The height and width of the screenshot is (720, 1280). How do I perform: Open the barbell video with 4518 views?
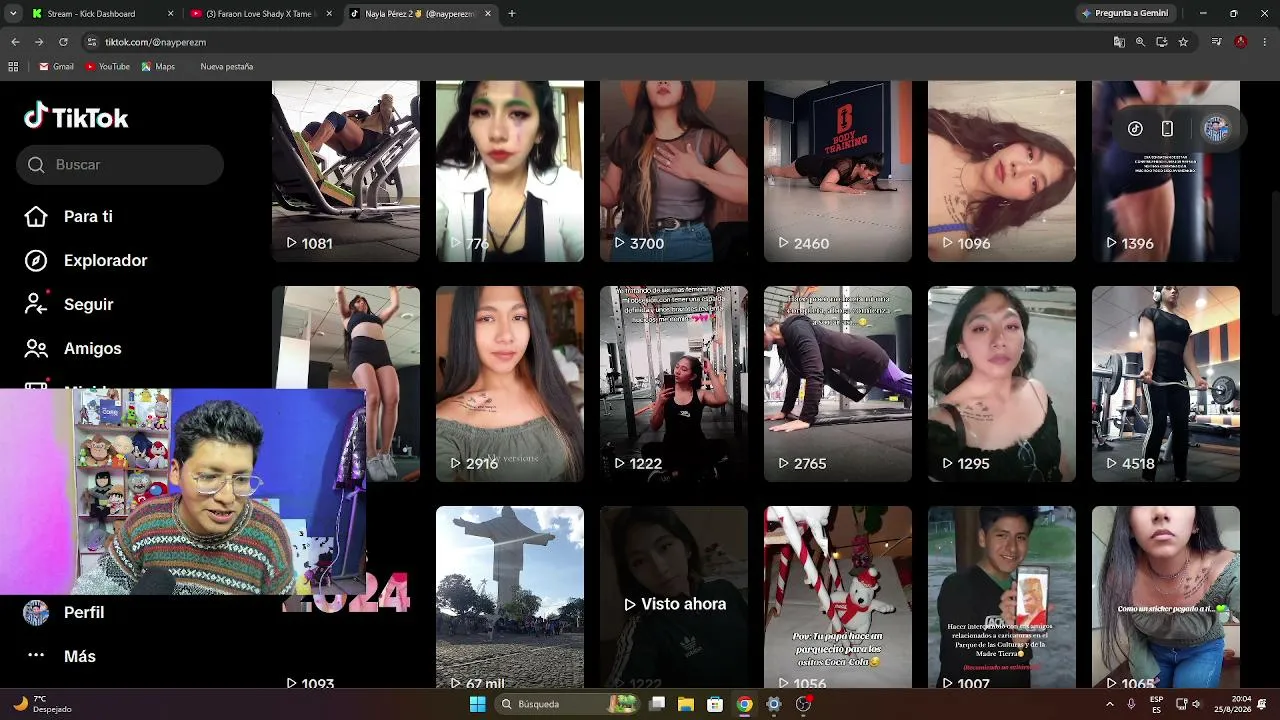pyautogui.click(x=1166, y=384)
